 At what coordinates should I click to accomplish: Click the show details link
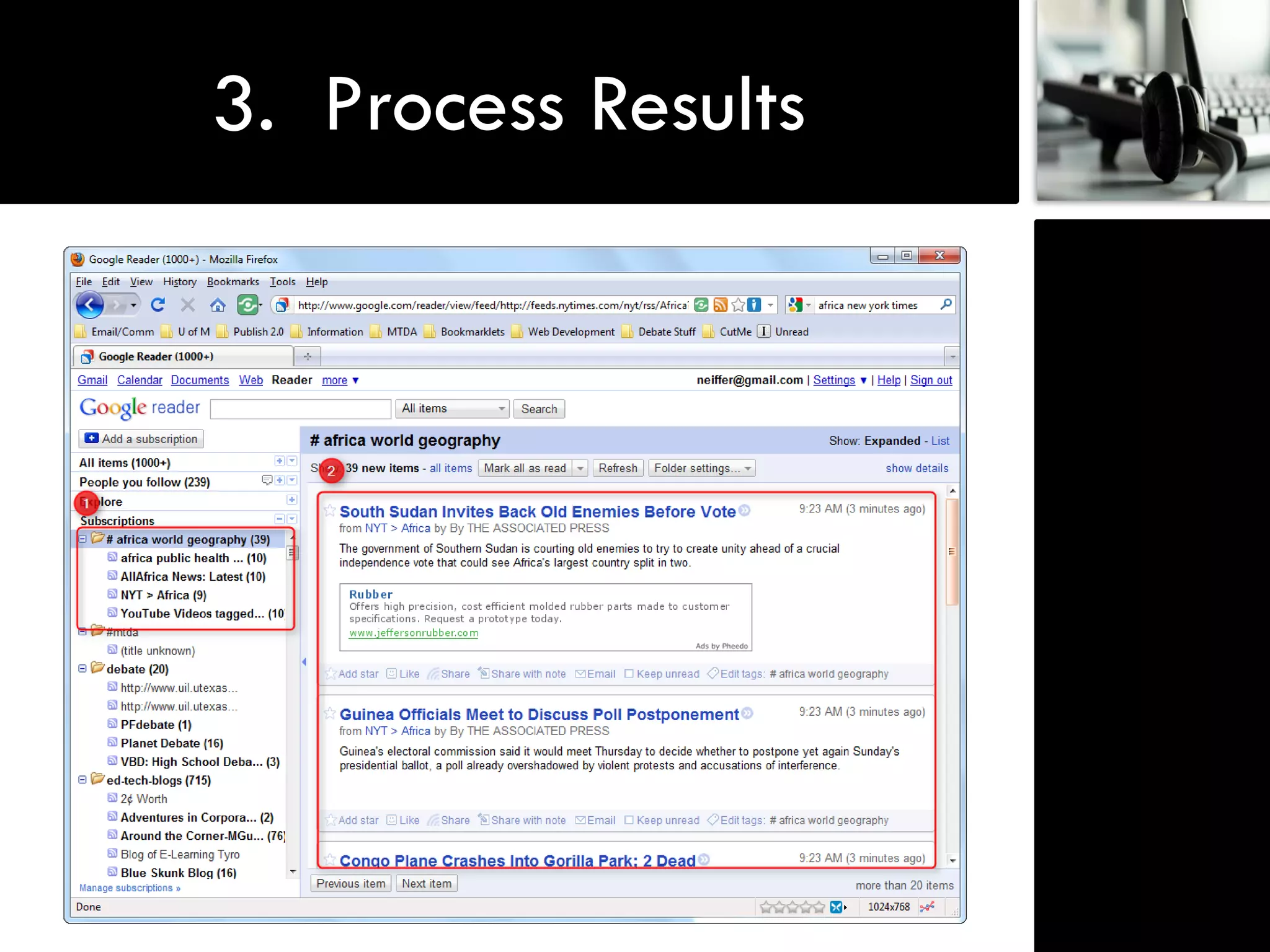(x=917, y=469)
